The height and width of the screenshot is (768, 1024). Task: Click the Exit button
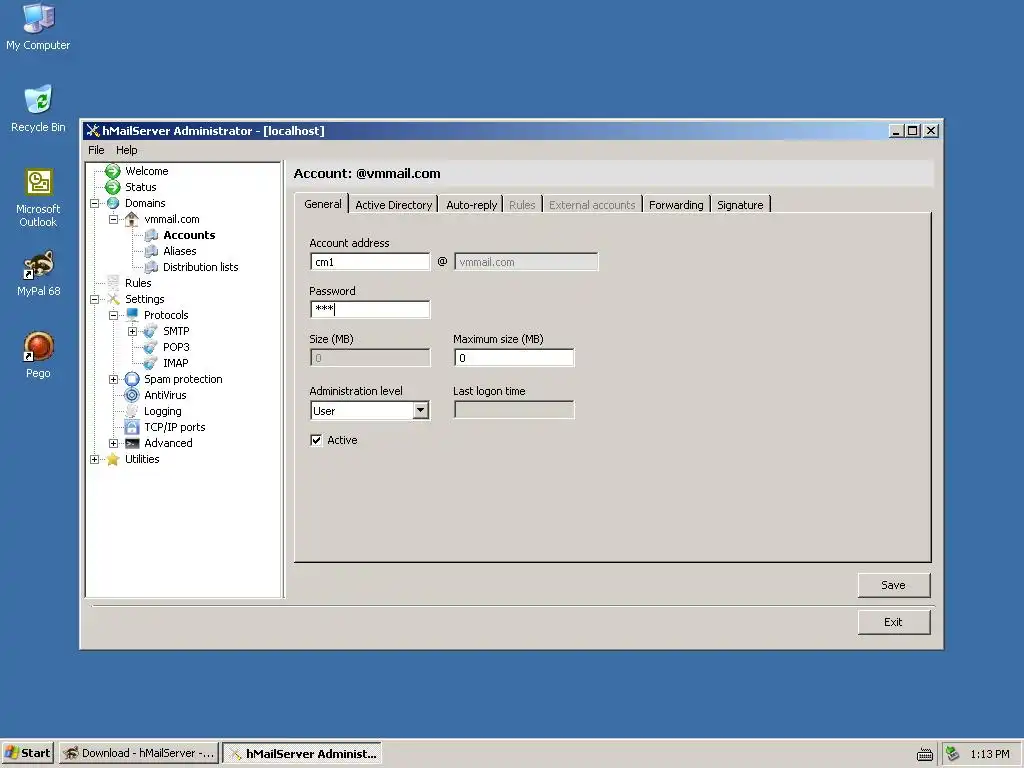tap(893, 622)
